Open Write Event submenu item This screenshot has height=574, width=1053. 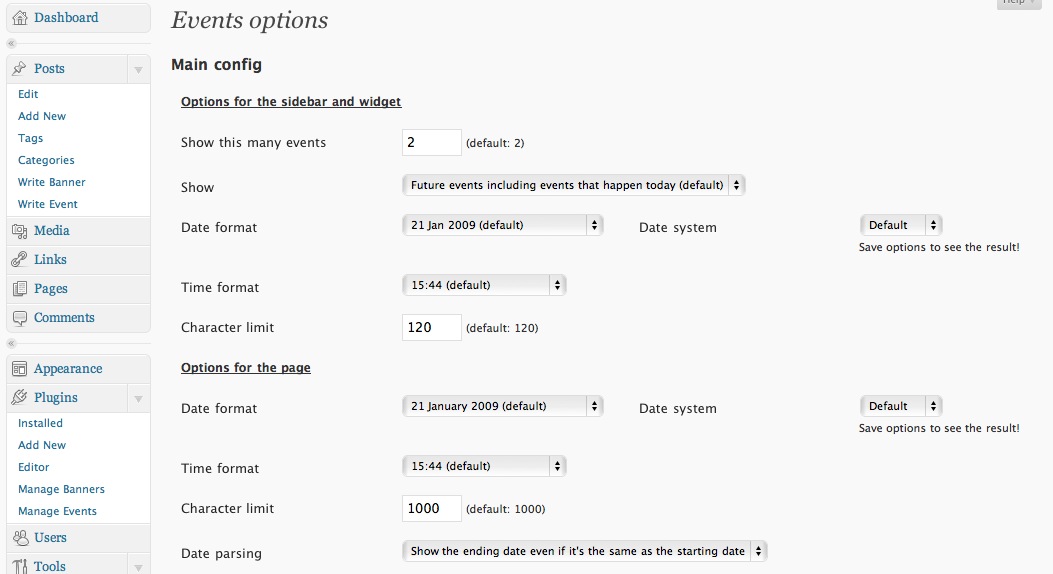[x=48, y=204]
